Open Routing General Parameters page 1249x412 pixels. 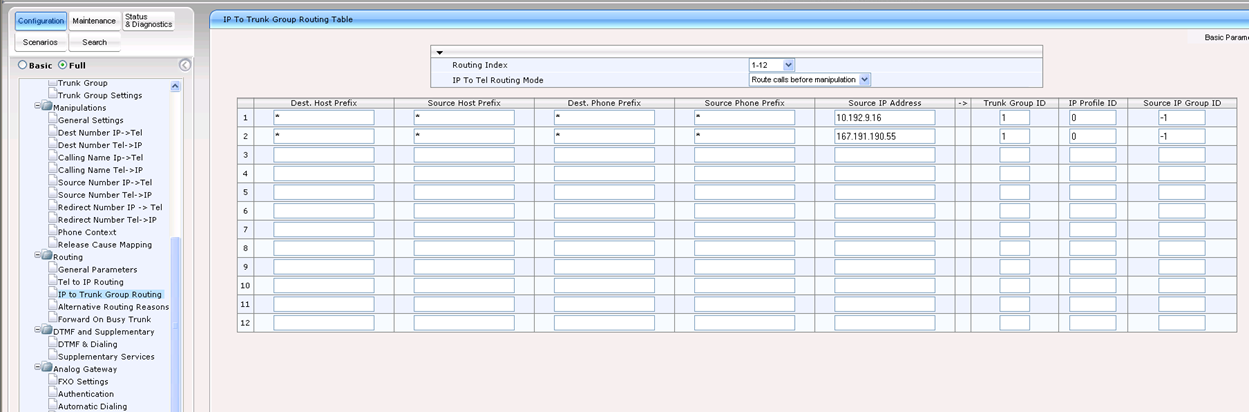point(97,269)
